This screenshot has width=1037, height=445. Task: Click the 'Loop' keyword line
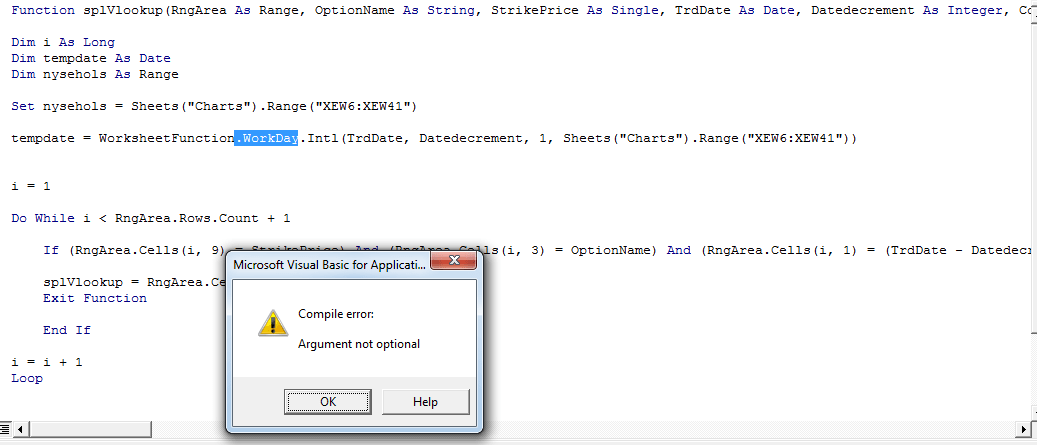click(27, 378)
